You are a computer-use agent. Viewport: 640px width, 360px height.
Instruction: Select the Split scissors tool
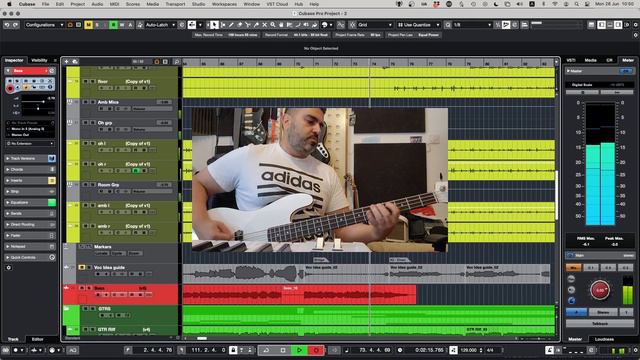(x=248, y=25)
